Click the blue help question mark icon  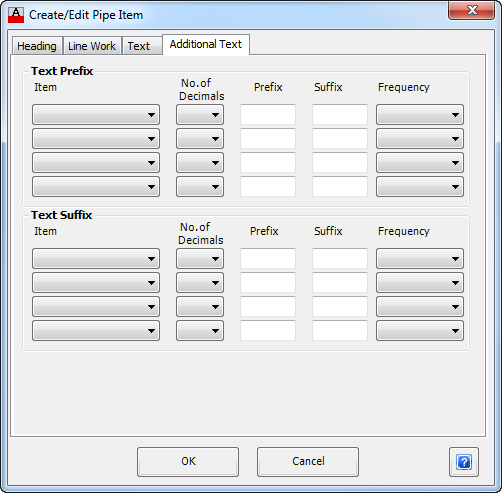tap(464, 462)
